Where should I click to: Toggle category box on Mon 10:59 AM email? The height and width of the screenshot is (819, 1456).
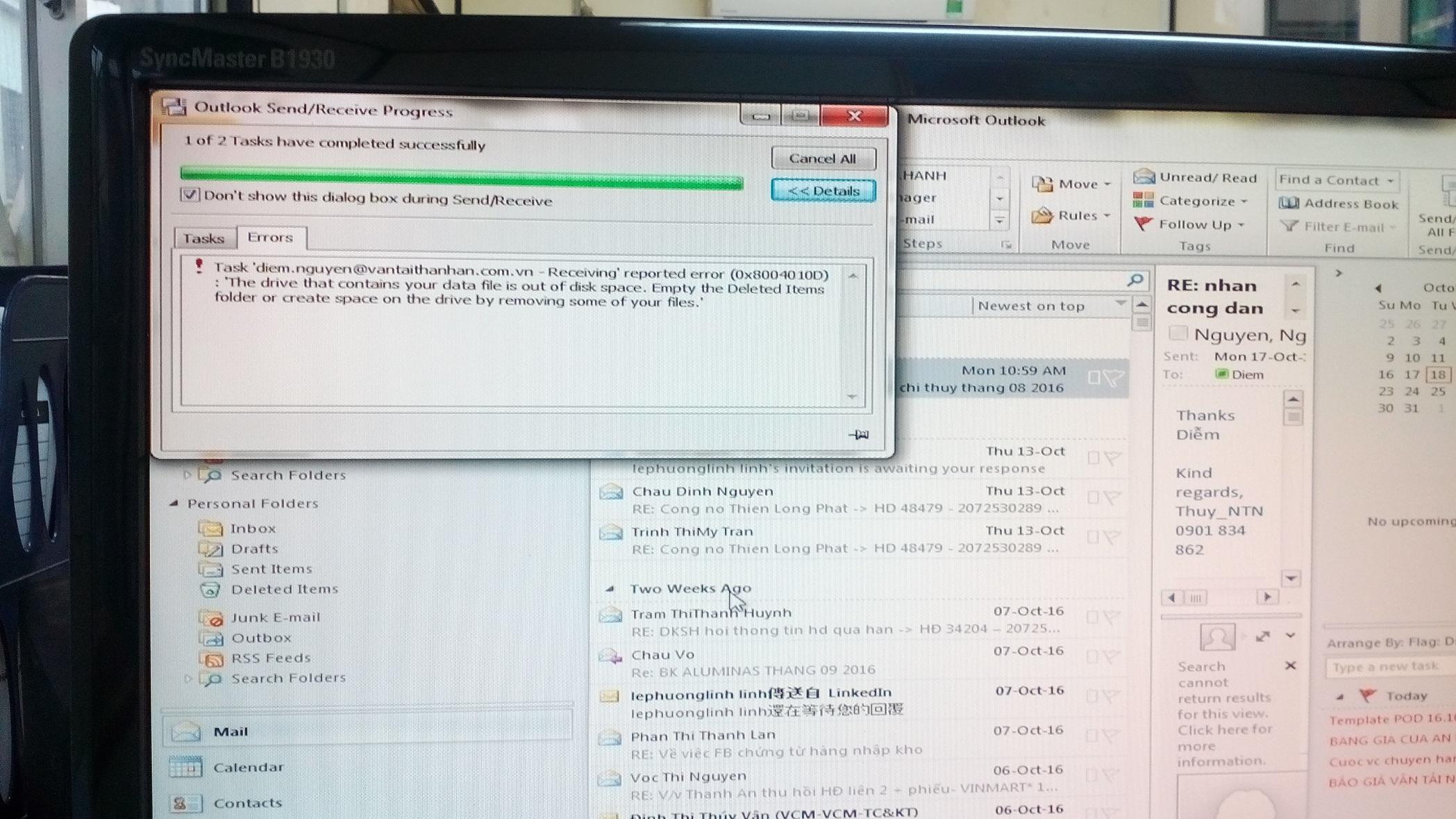tap(1094, 377)
